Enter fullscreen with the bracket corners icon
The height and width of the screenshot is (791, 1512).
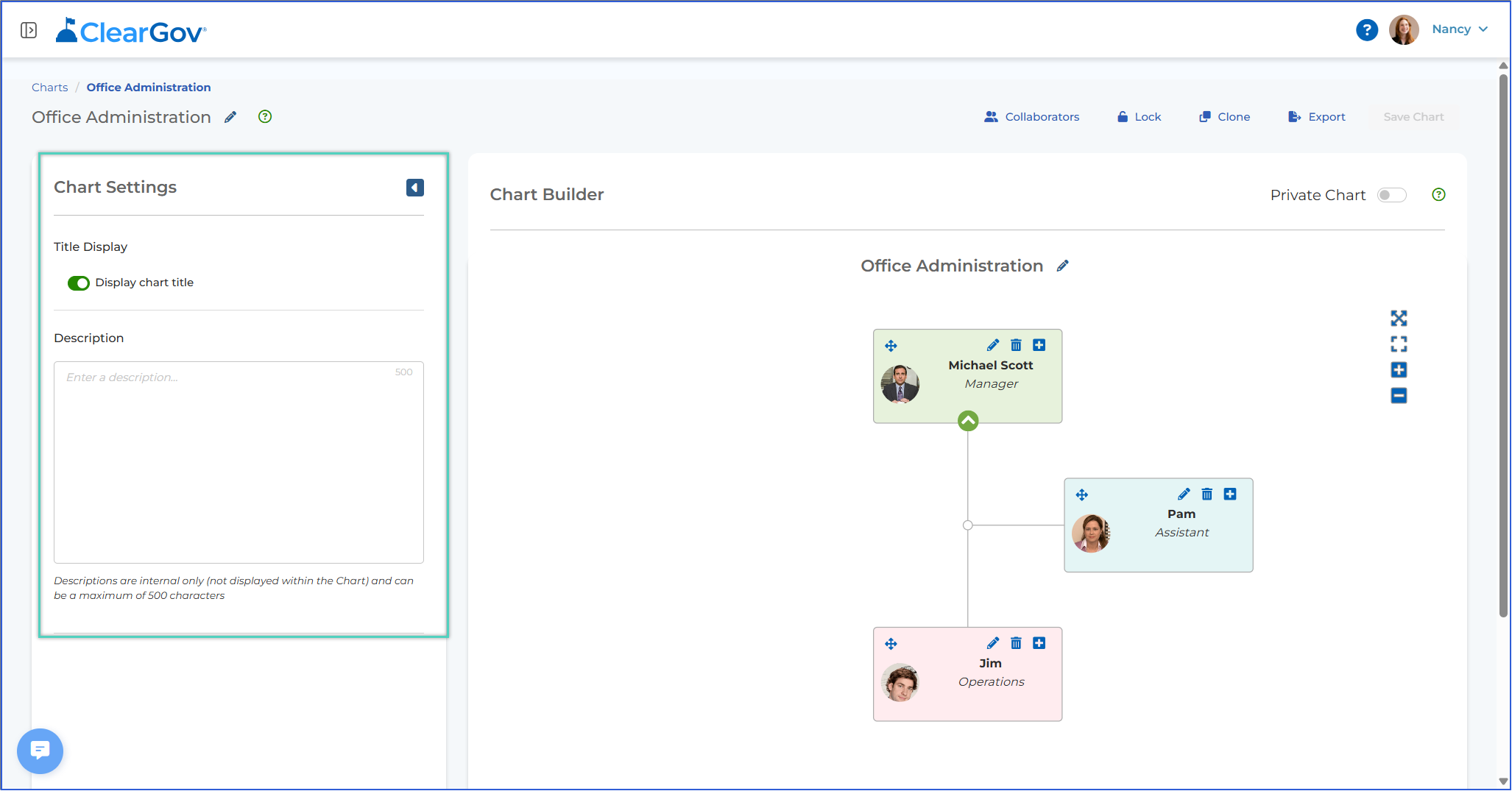(1399, 344)
